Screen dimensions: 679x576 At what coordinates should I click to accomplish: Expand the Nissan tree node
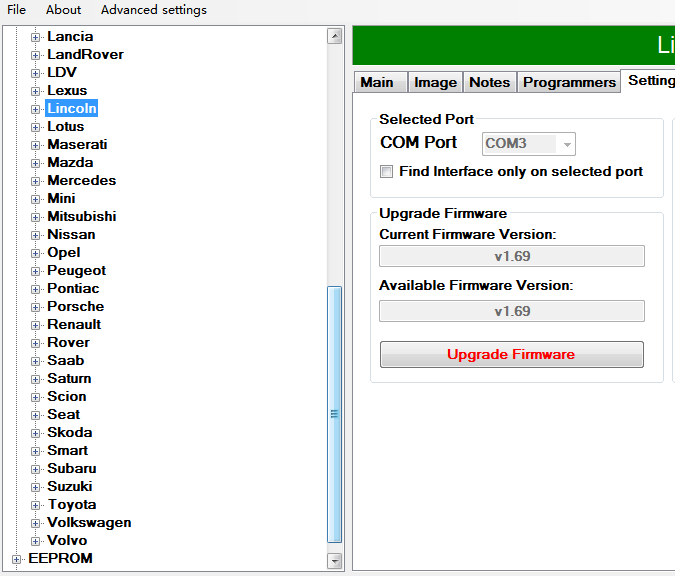tap(36, 235)
